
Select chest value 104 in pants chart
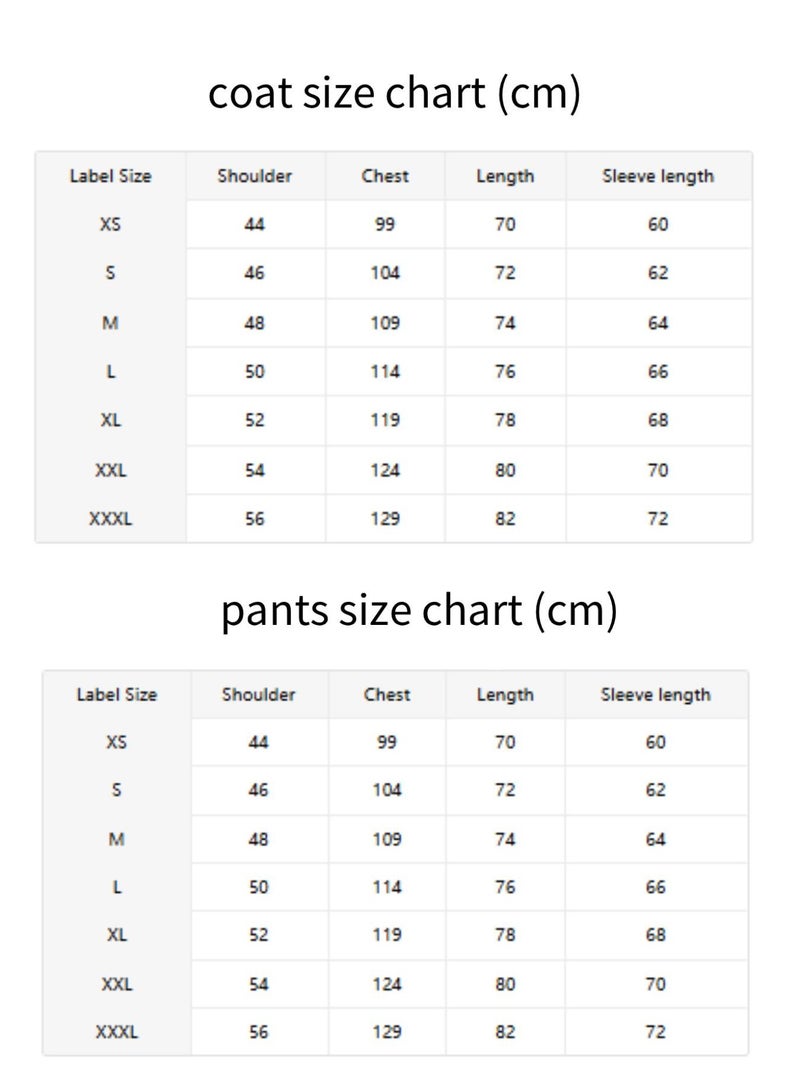click(387, 790)
